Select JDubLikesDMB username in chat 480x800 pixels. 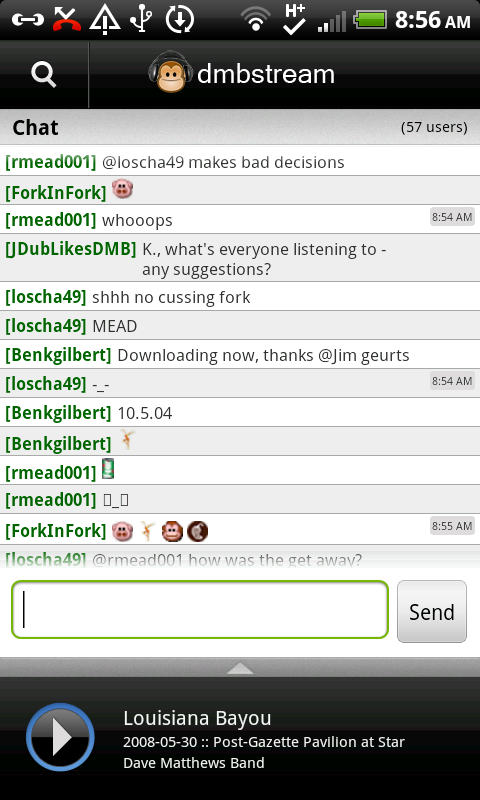tap(70, 249)
